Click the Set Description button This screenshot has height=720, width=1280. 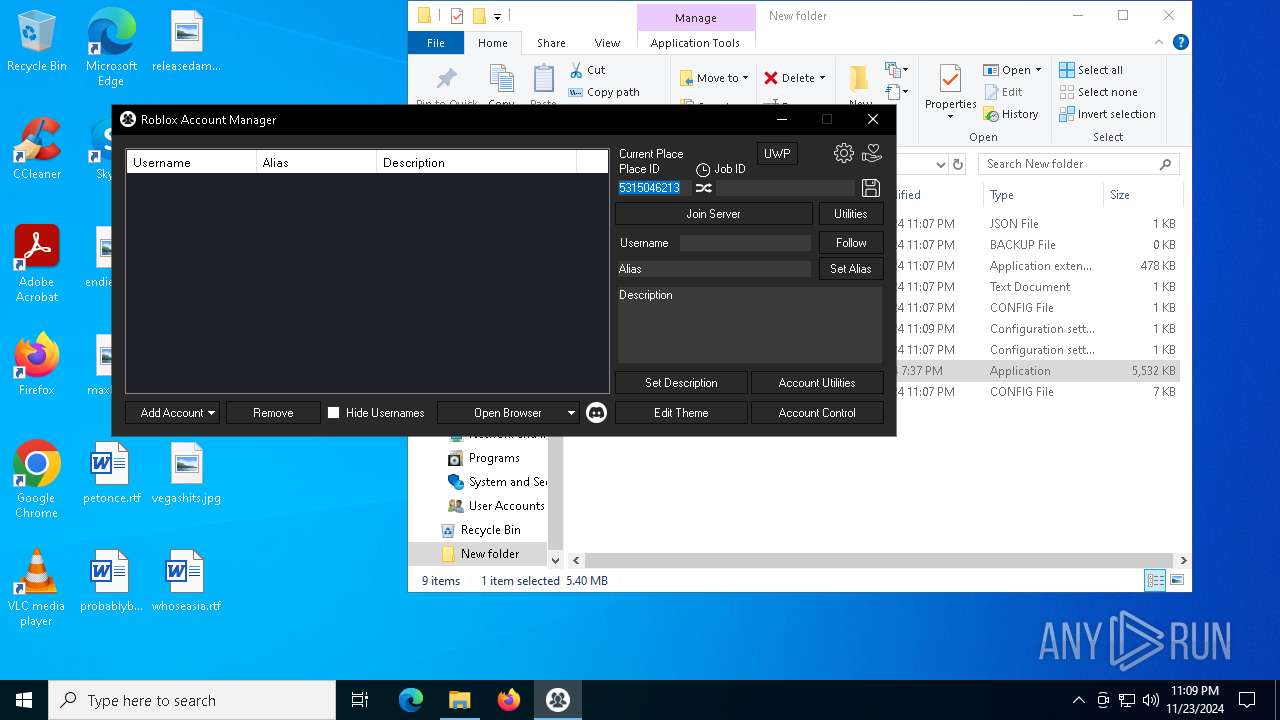pos(681,383)
